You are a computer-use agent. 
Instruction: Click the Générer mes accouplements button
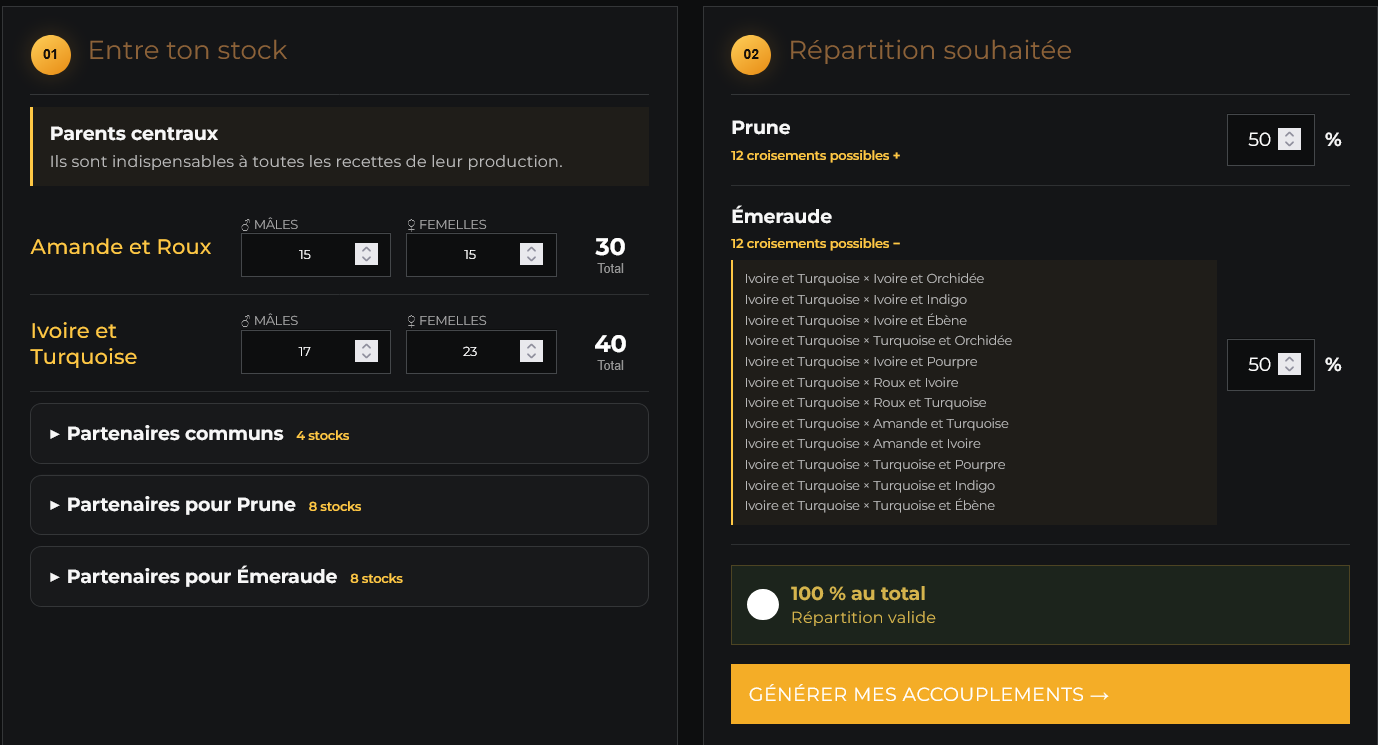point(1040,694)
